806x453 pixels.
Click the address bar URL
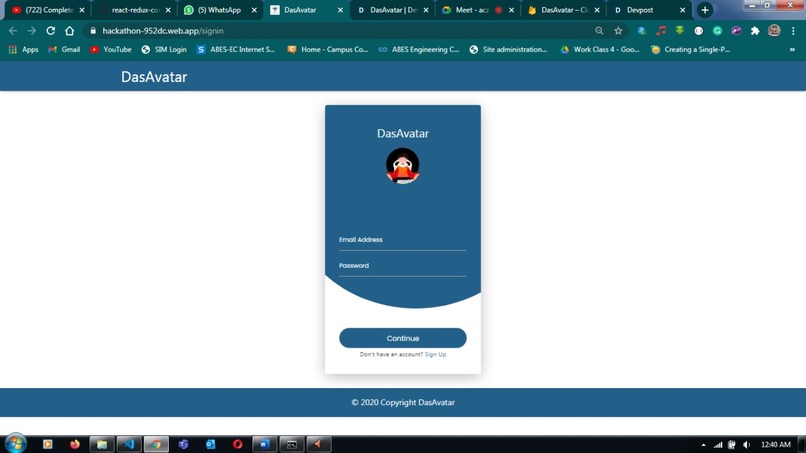click(163, 31)
